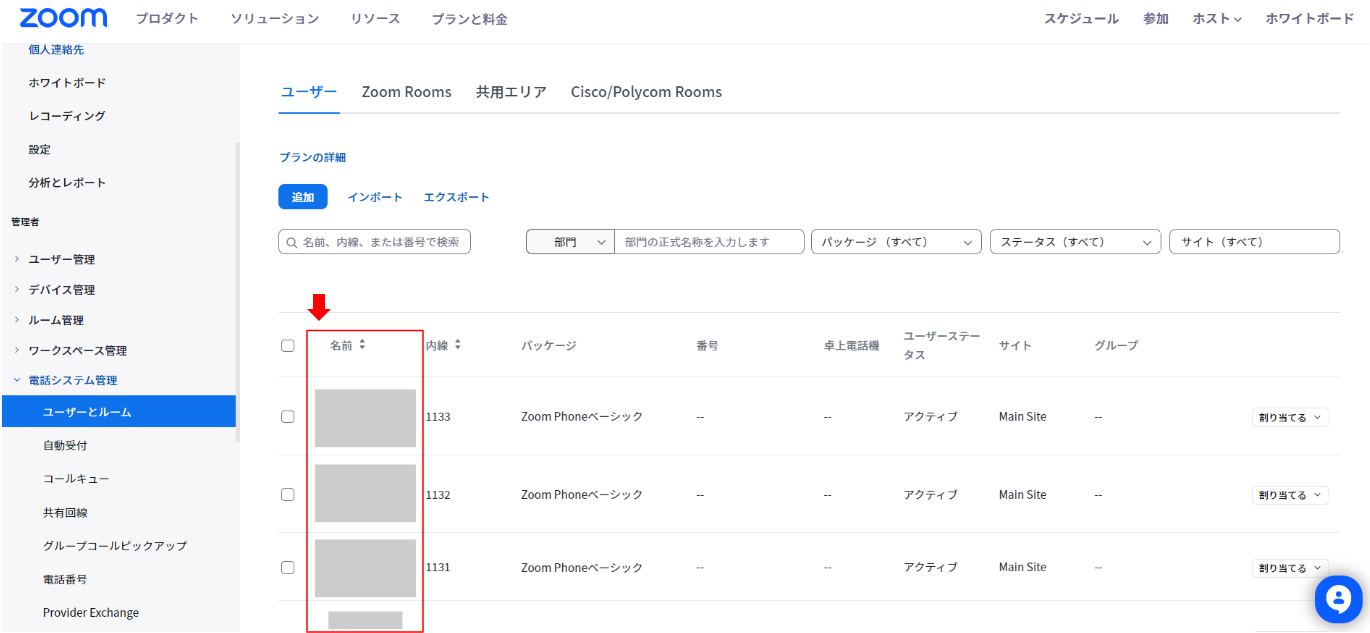
Task: Open 自動受付 in the sidebar
Action: pos(65,445)
